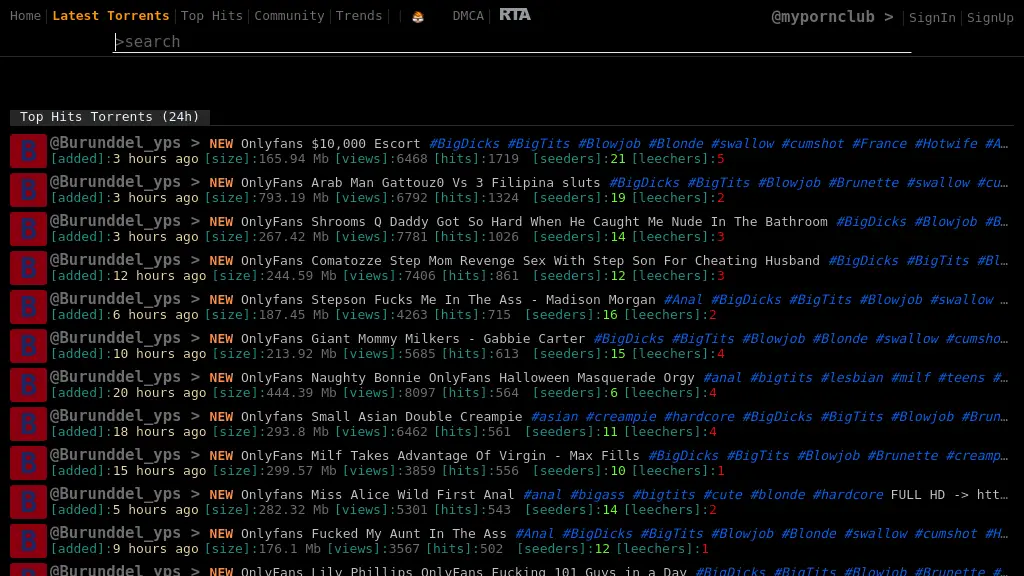Go to the Home page link
The image size is (1024, 576).
25,16
